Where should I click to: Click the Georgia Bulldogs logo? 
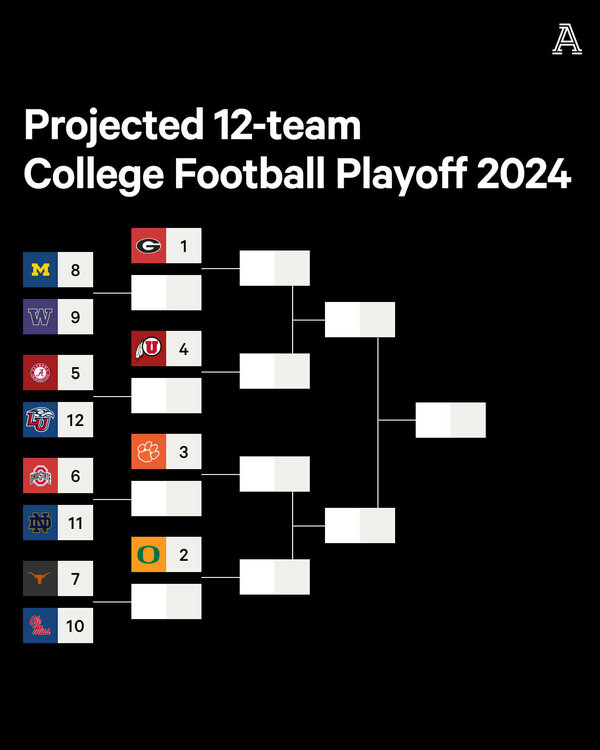click(x=149, y=246)
